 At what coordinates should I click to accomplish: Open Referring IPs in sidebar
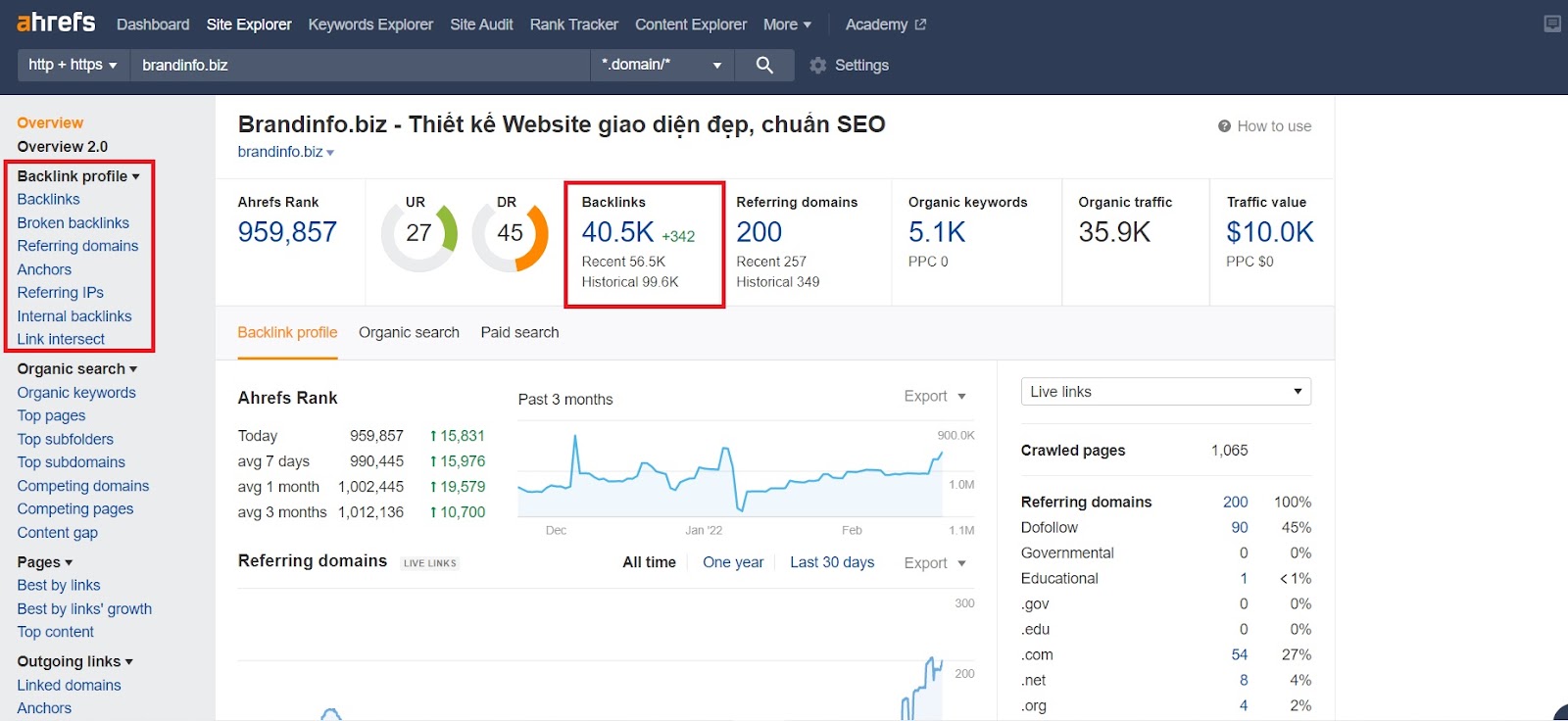(60, 292)
